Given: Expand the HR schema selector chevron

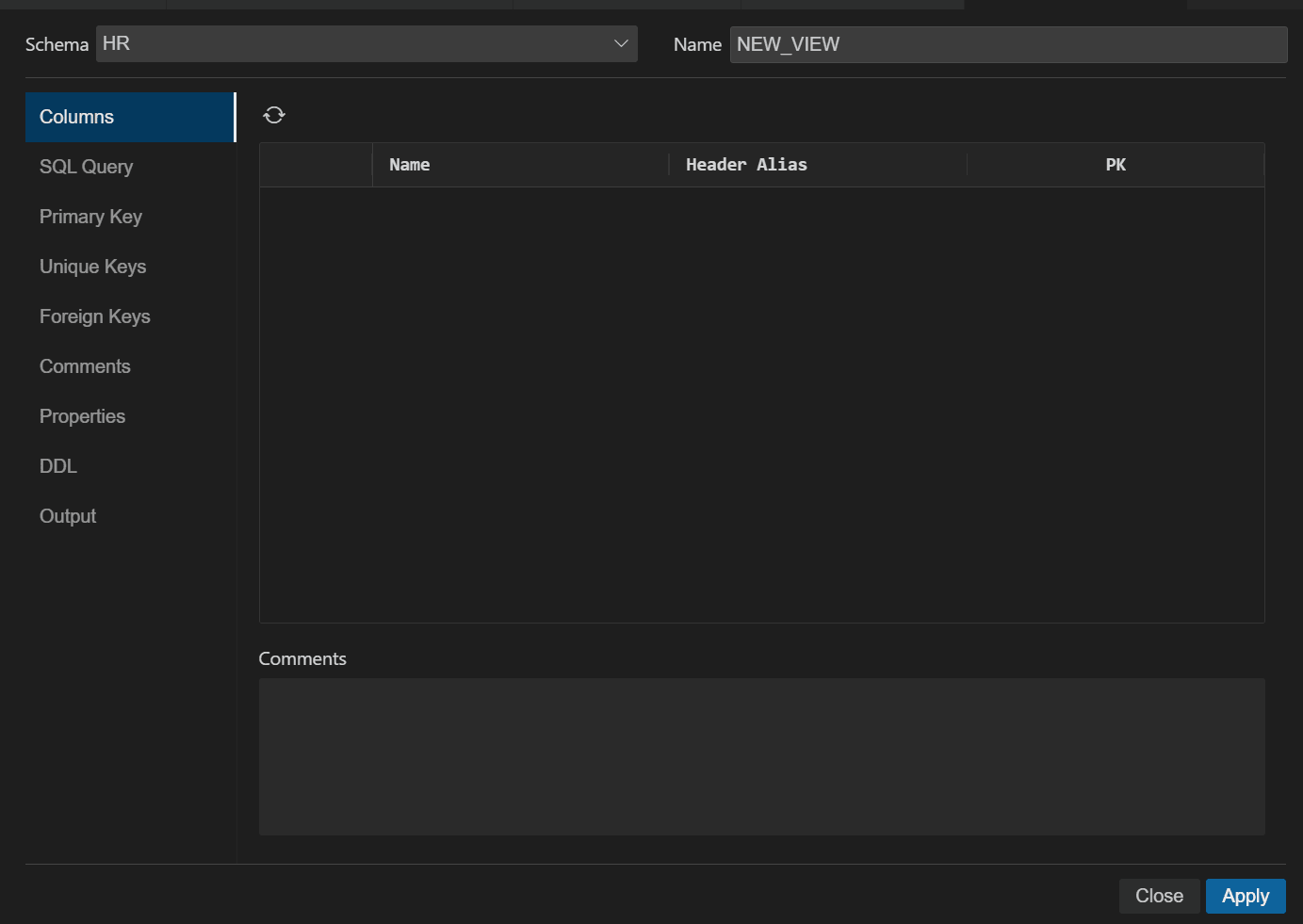Looking at the screenshot, I should point(621,43).
